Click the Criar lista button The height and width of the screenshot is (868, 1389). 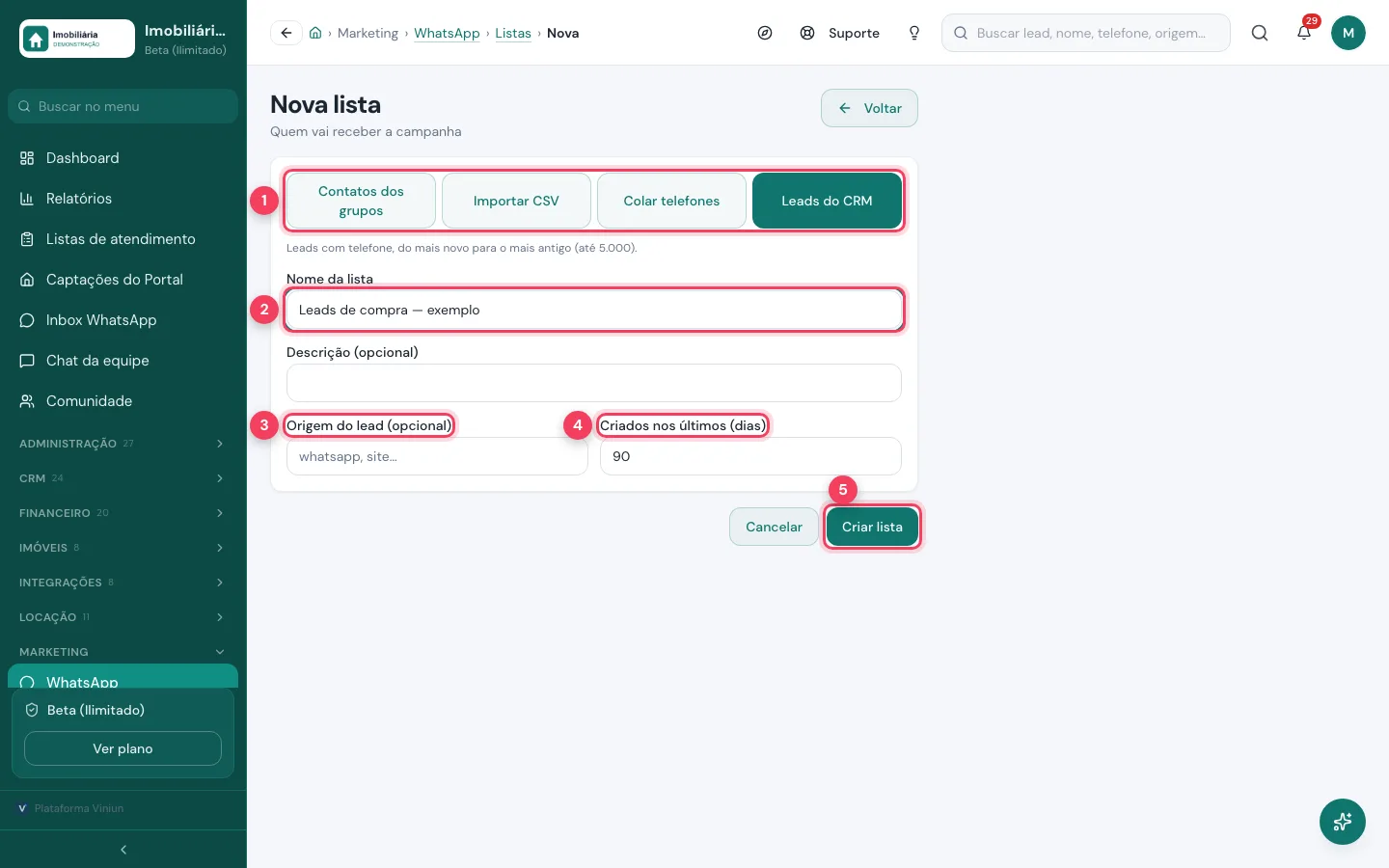(x=872, y=527)
